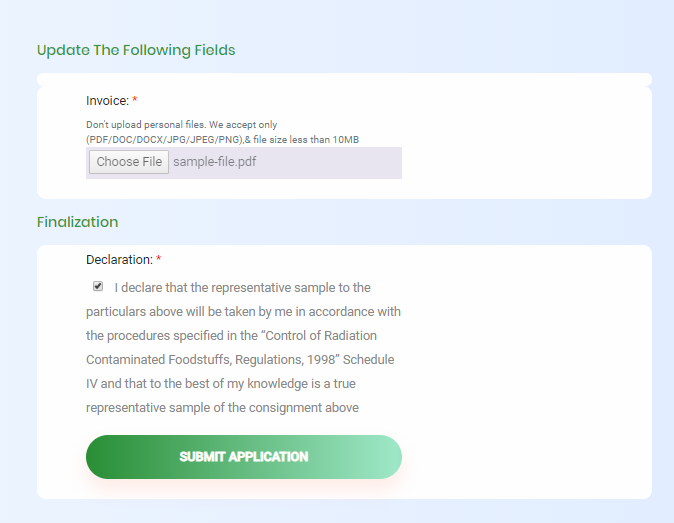
Task: Click the red asterisk beside Invoice
Action: (135, 100)
